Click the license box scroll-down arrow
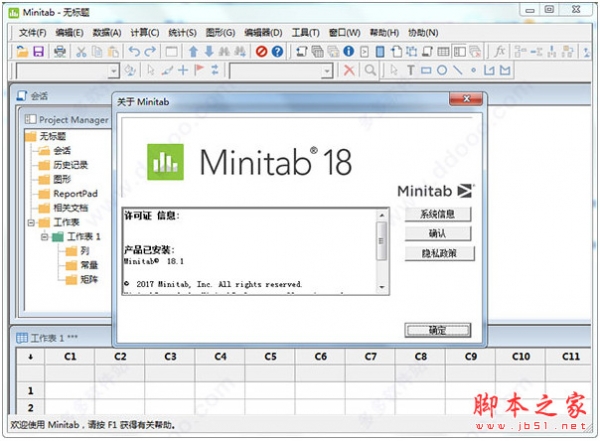The width and height of the screenshot is (600, 441). [x=381, y=287]
